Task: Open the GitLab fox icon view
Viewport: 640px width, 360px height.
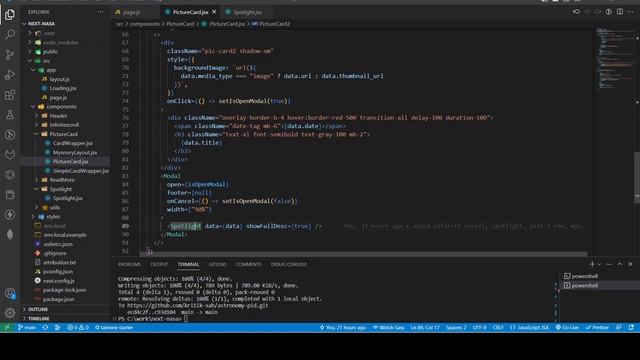Action: [10, 155]
